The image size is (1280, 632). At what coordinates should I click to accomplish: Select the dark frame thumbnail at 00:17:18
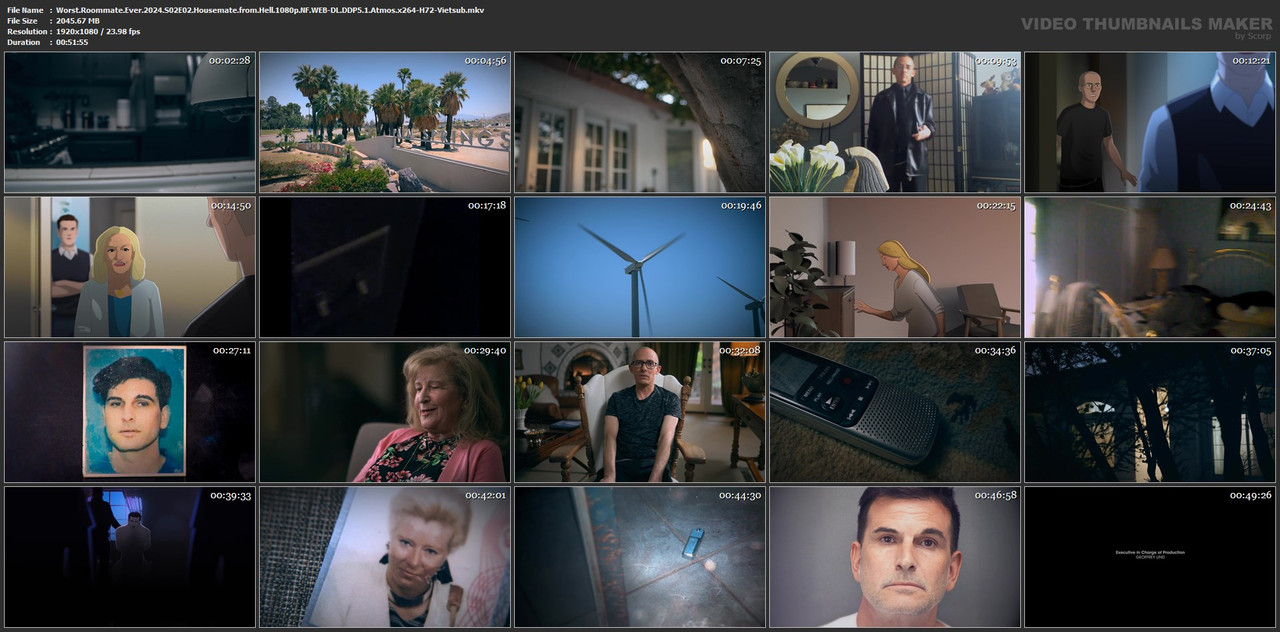pyautogui.click(x=385, y=267)
